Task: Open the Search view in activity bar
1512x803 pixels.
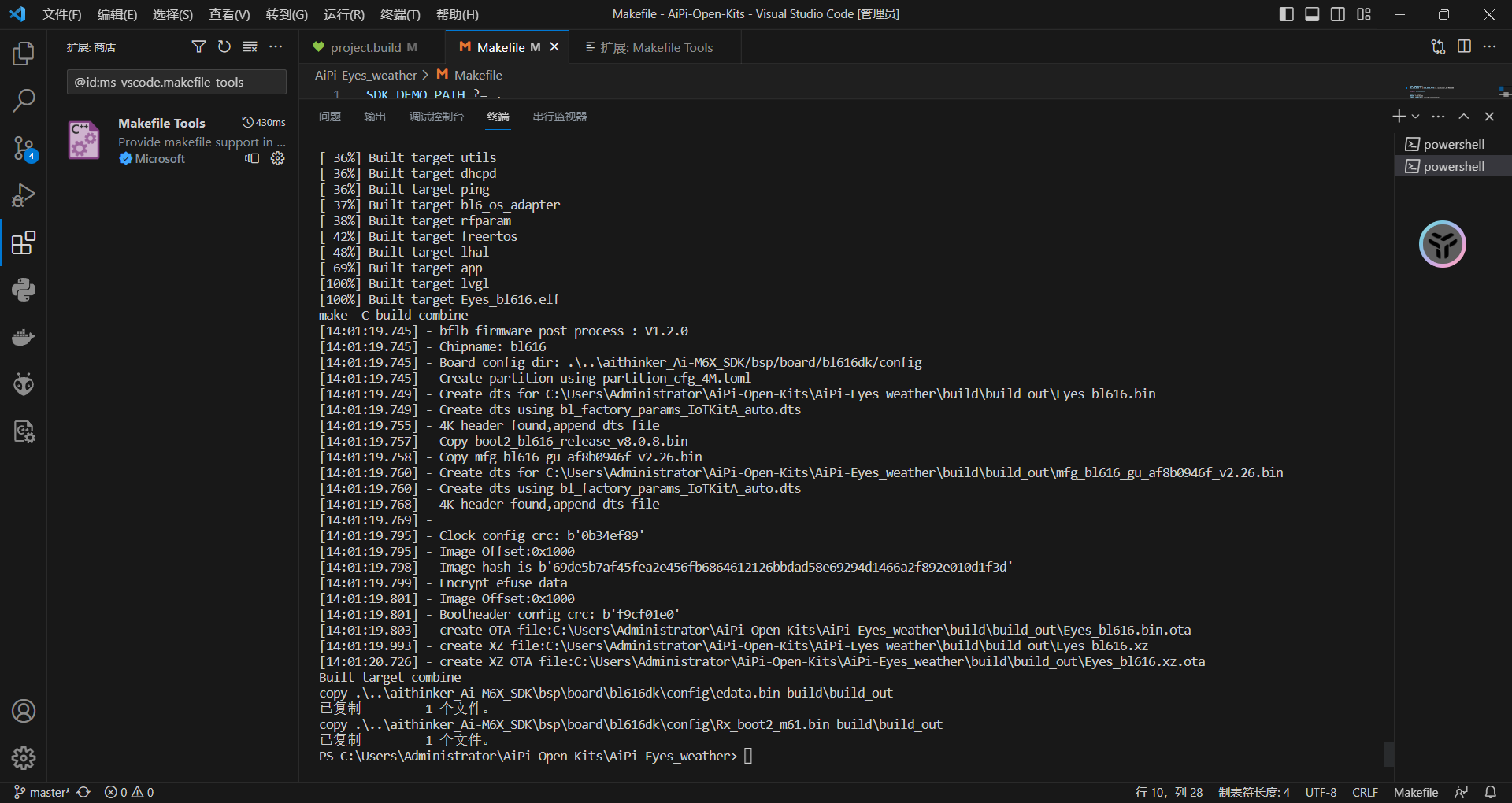Action: (x=24, y=101)
